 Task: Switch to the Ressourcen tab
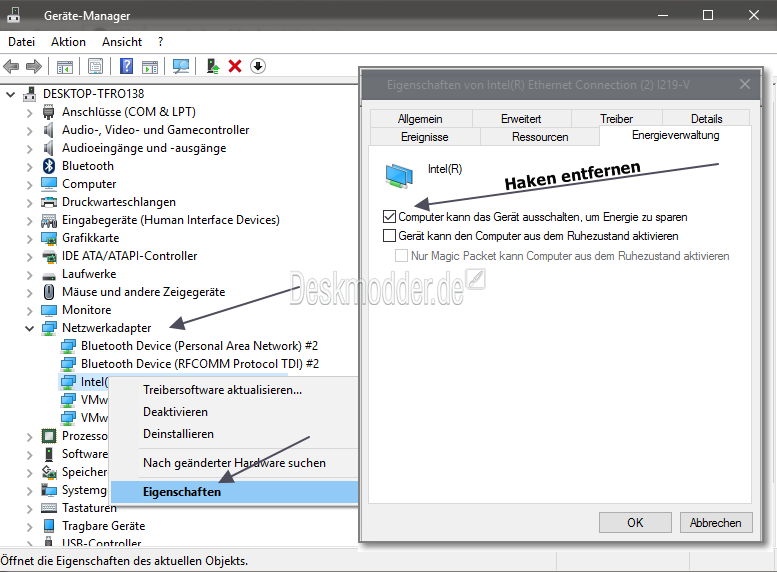(x=540, y=137)
